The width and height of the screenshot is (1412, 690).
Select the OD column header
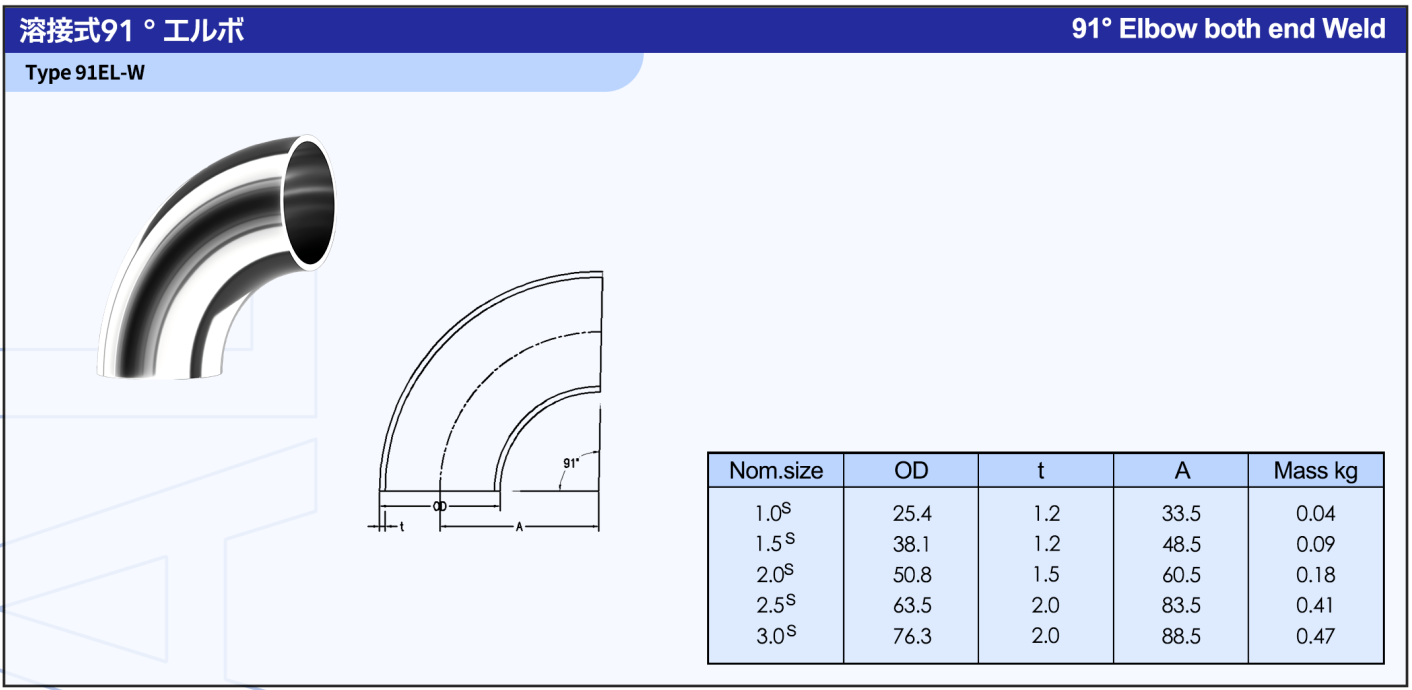pos(911,471)
